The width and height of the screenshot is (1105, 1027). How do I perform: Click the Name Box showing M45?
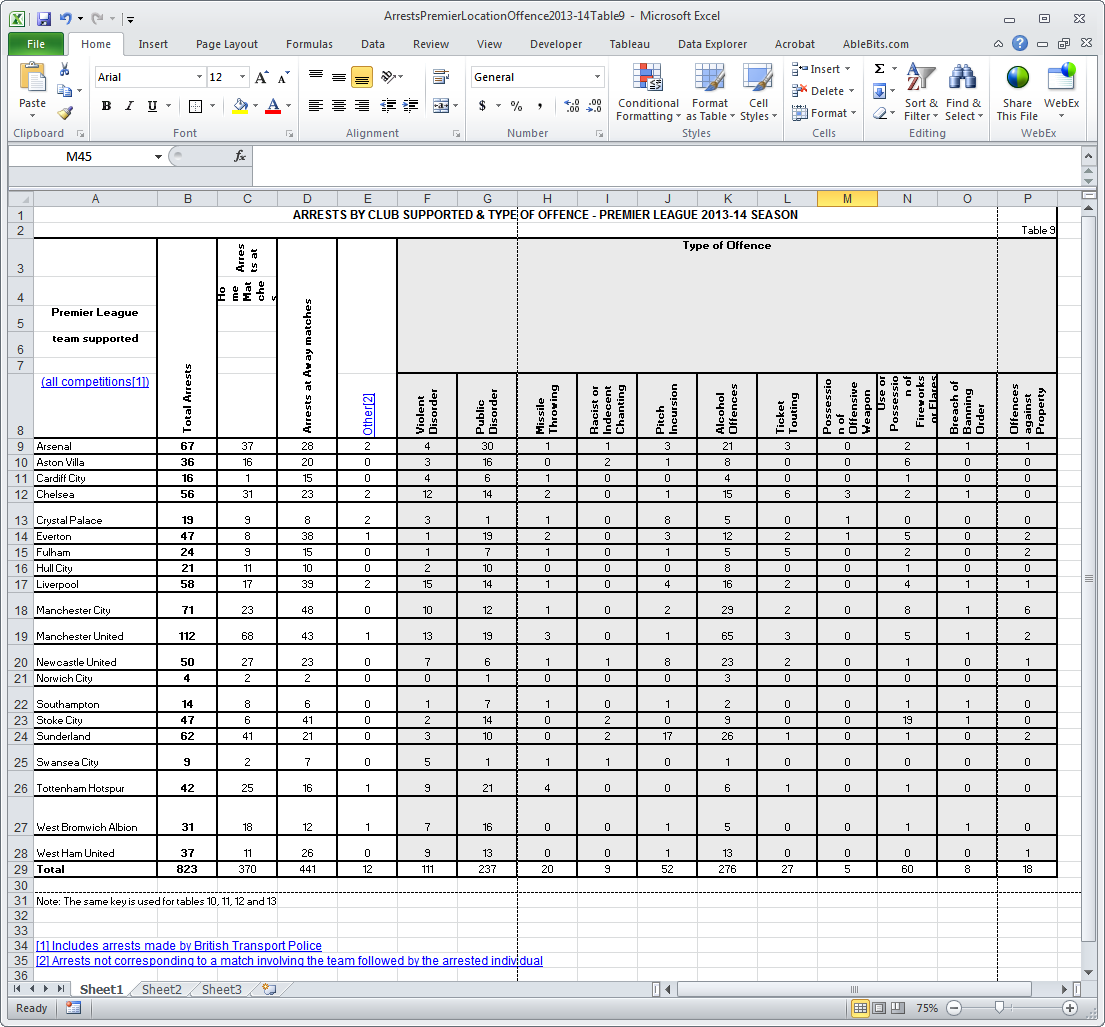coord(80,156)
